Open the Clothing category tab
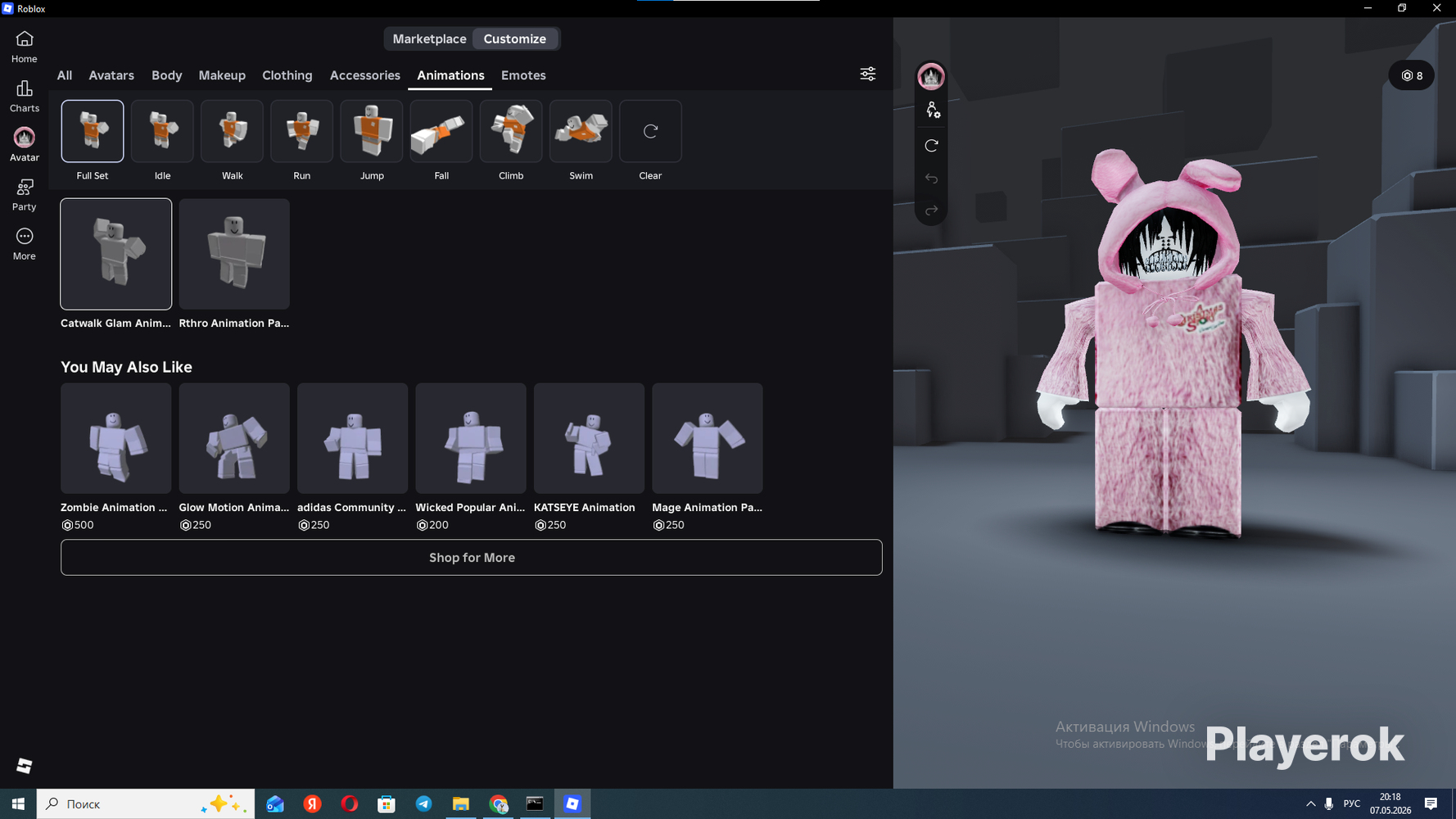The width and height of the screenshot is (1456, 819). pos(287,75)
